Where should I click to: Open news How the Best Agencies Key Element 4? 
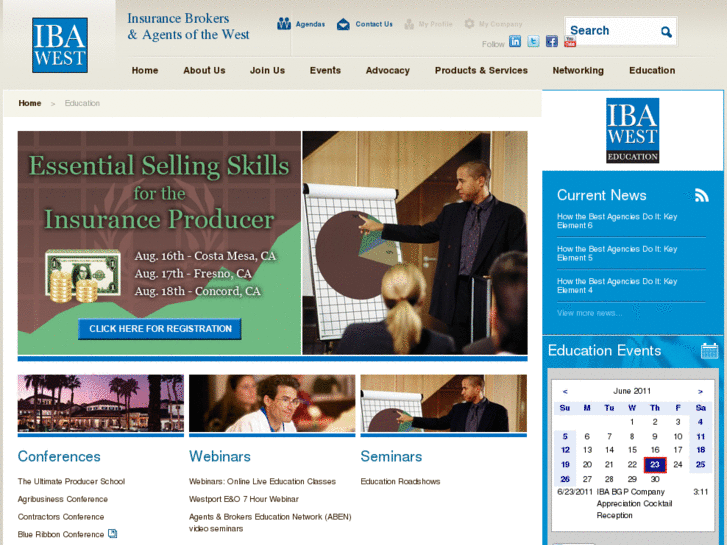[x=617, y=286]
